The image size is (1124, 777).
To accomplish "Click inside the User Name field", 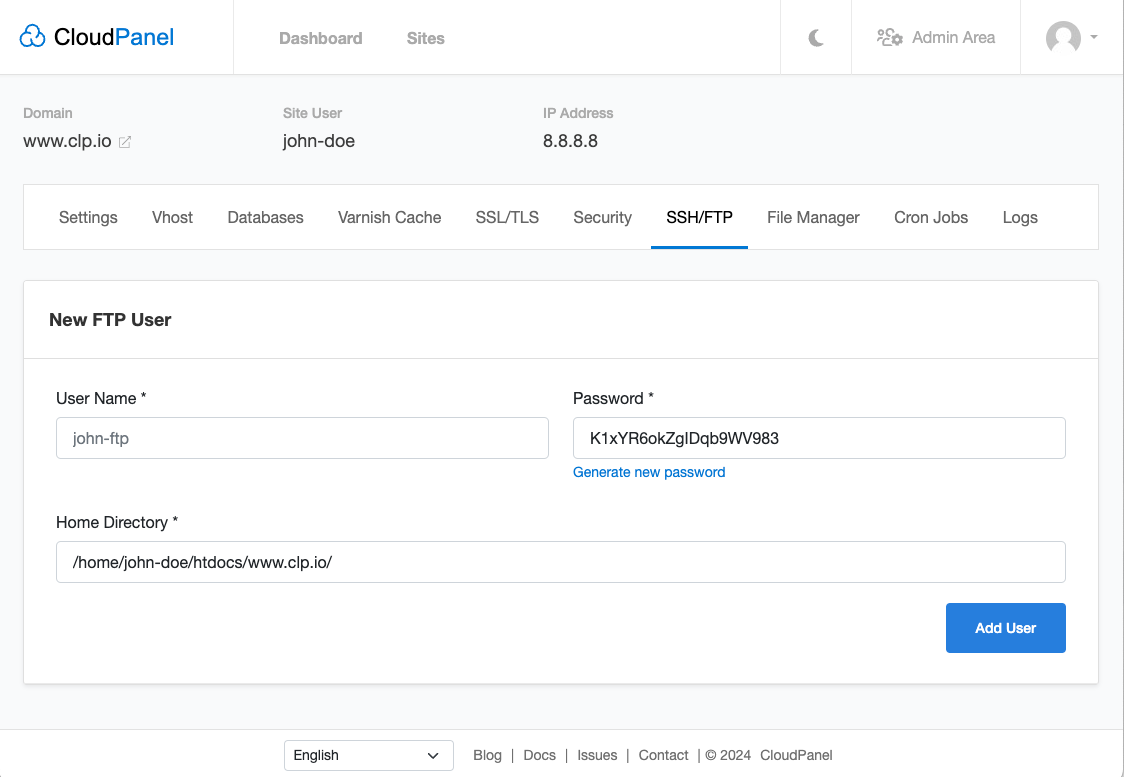I will coord(302,438).
